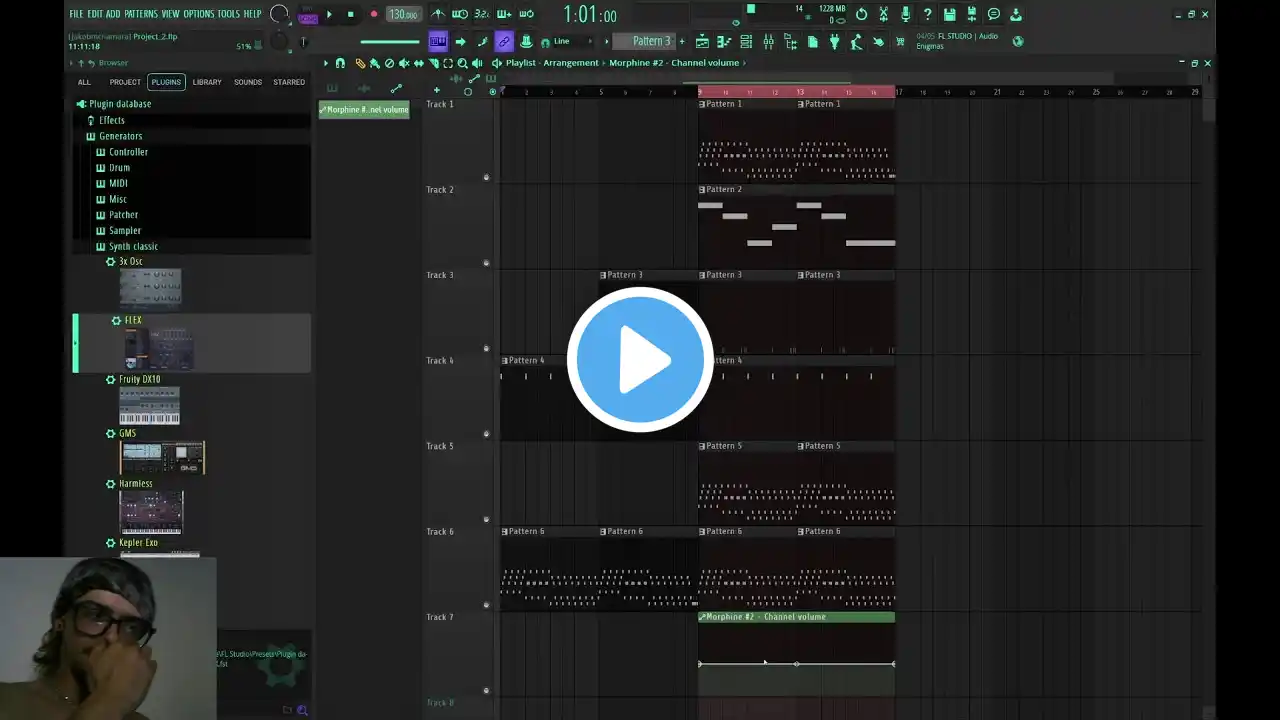The width and height of the screenshot is (1280, 720).
Task: Click the render export download icon
Action: 1016,14
